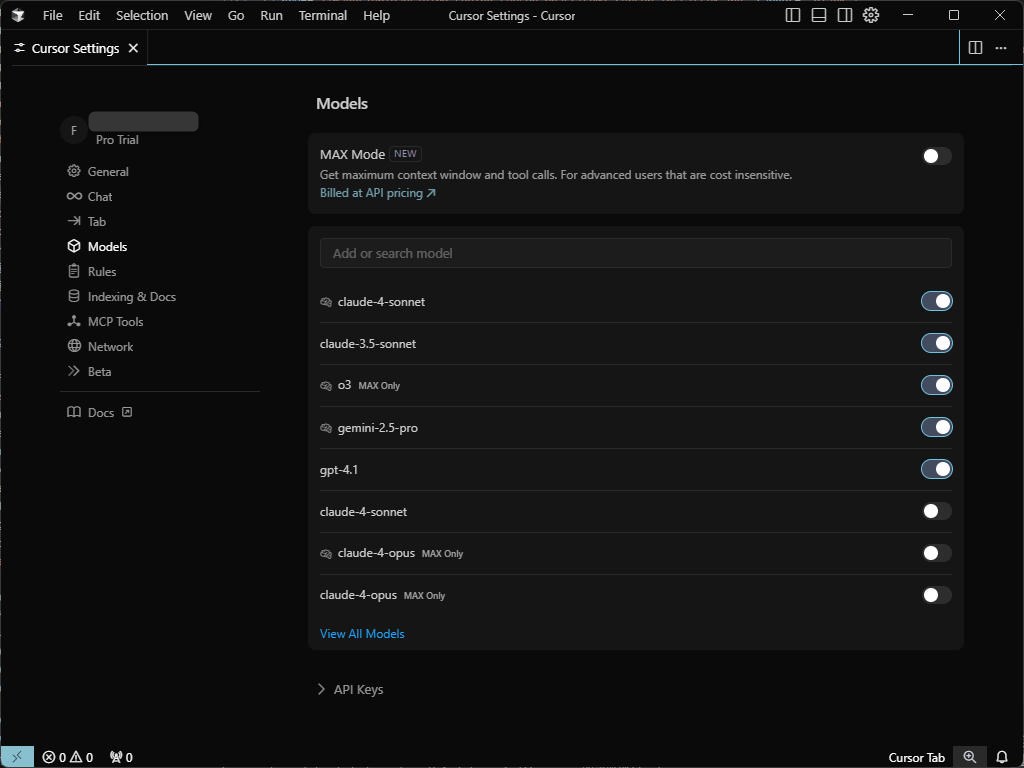Open the Selection menu
Viewport: 1024px width, 768px height.
tap(142, 15)
